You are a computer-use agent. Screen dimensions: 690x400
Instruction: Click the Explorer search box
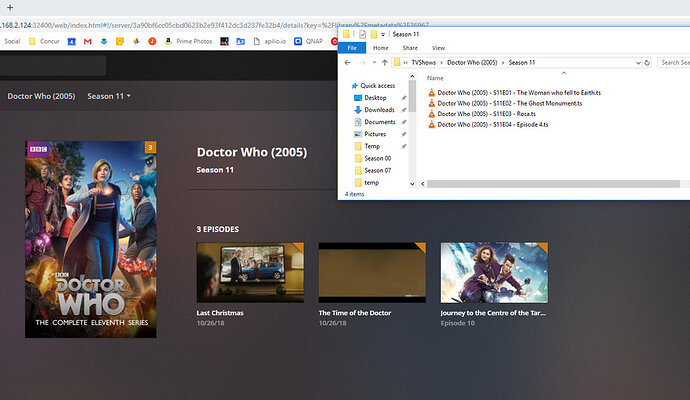[x=674, y=62]
